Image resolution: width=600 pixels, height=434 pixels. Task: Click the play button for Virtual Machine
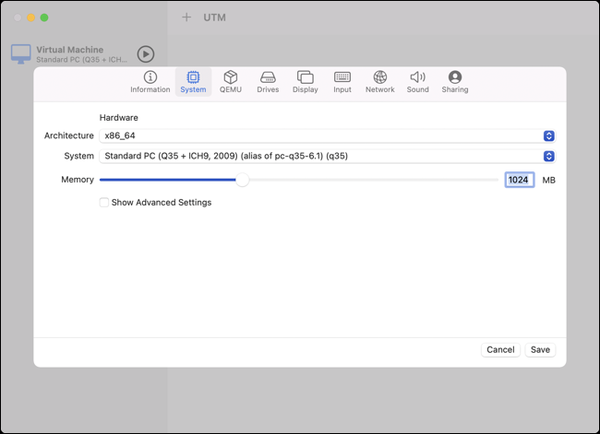[x=146, y=54]
